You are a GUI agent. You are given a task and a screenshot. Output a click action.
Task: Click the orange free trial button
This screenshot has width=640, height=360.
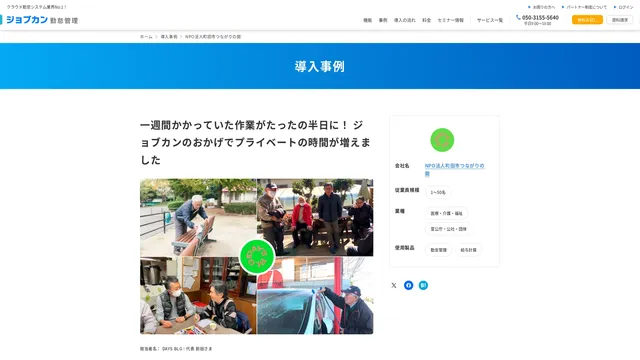pos(587,20)
